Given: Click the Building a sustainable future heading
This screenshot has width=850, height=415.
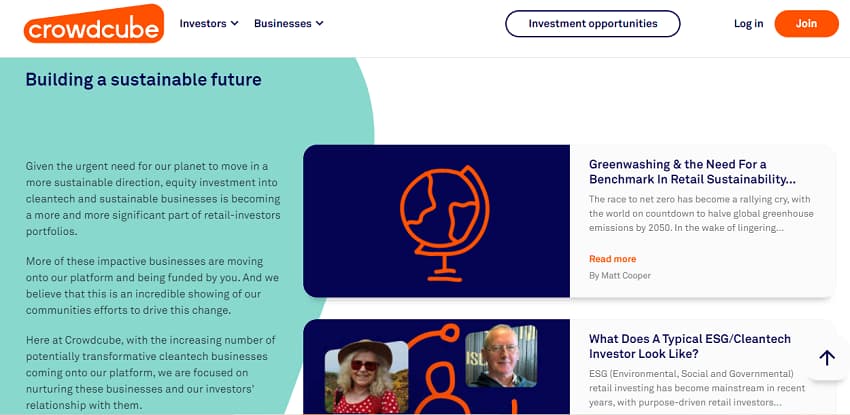Looking at the screenshot, I should [143, 79].
